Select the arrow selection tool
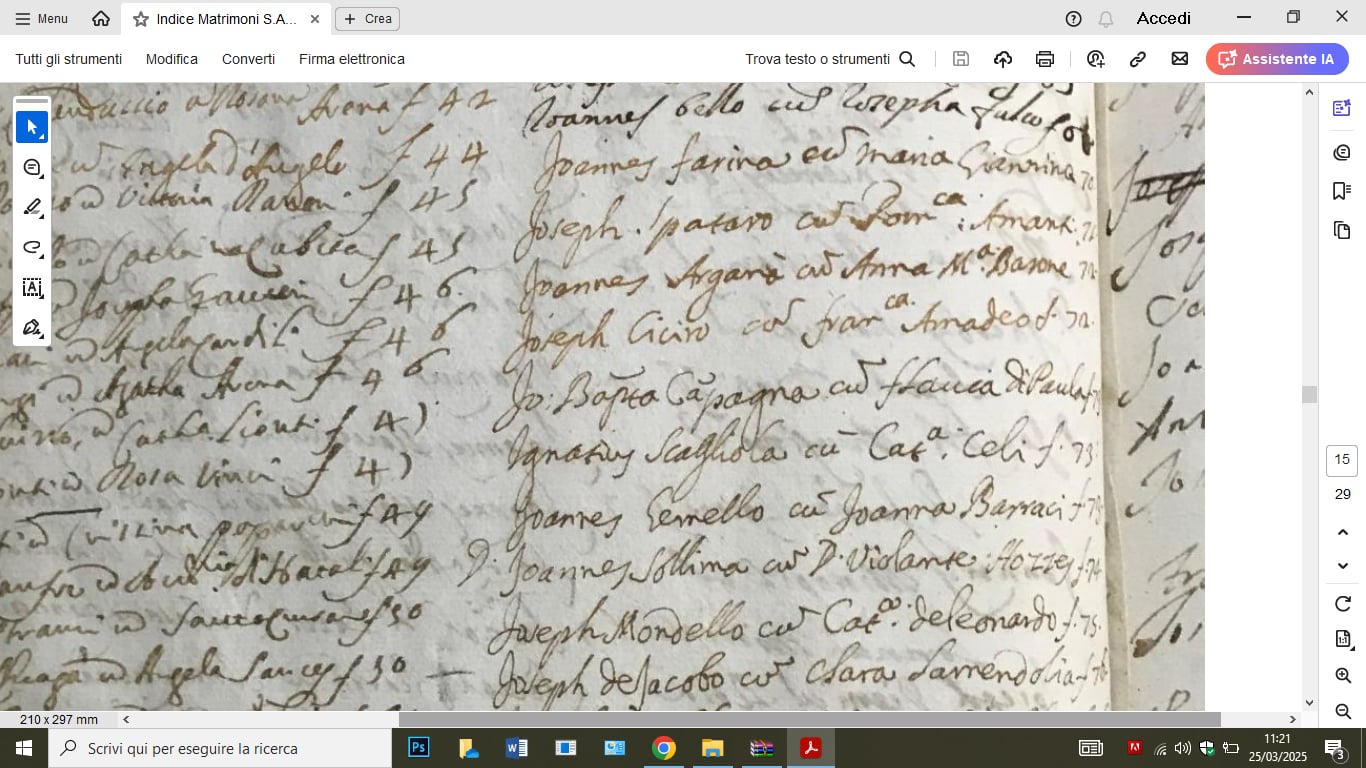 (32, 127)
